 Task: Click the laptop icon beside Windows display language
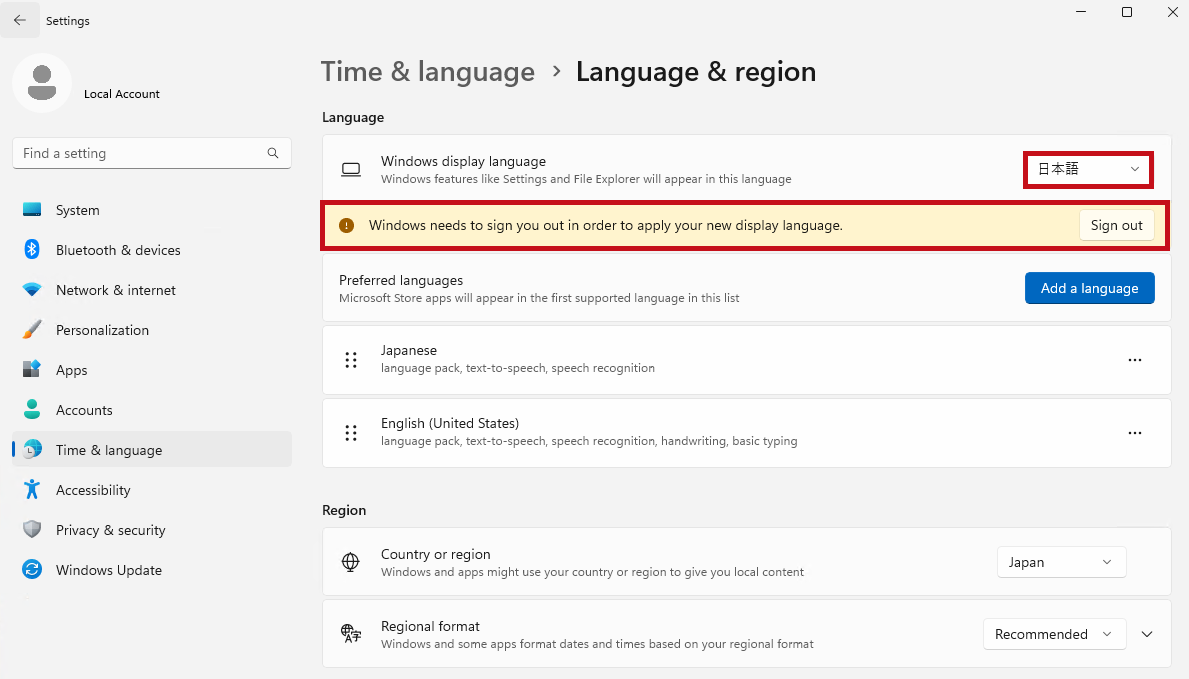point(351,170)
